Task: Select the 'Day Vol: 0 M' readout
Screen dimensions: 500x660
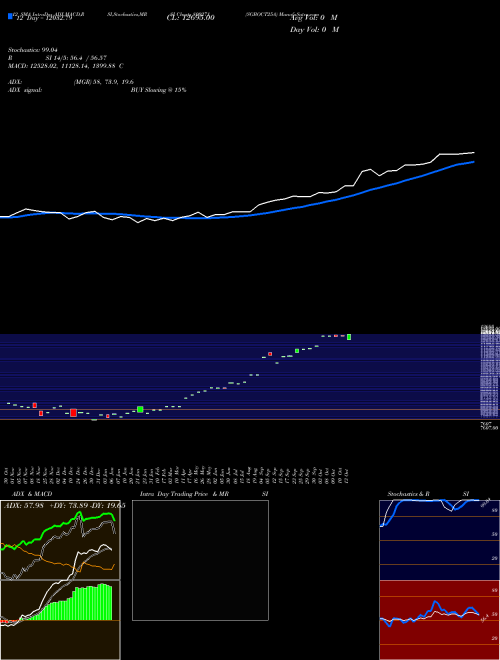Action: [314, 29]
